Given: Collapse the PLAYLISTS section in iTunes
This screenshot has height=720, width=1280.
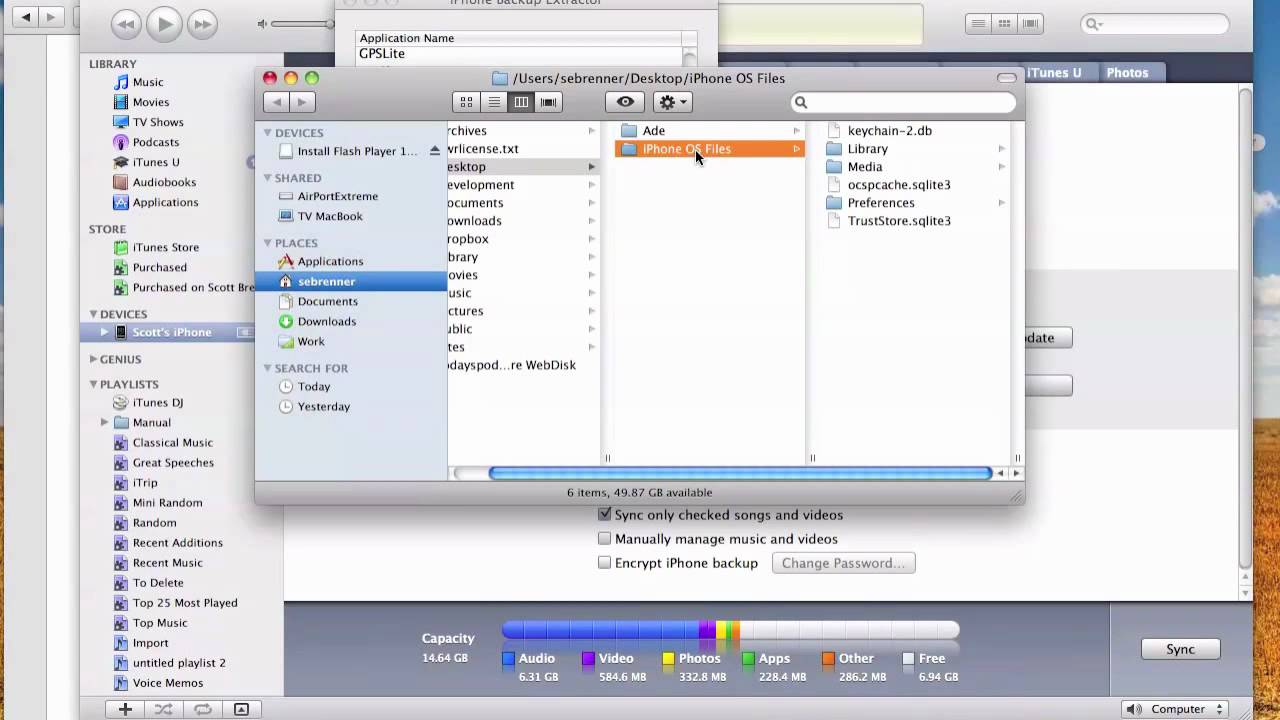Looking at the screenshot, I should [93, 384].
